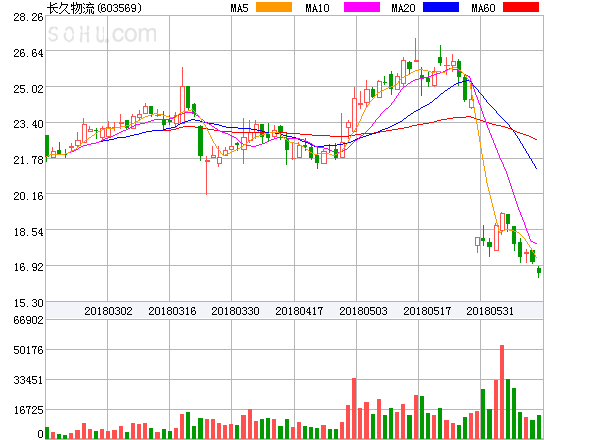600x440 pixels.
Task: Click the MA20 legend label
Action: (x=403, y=8)
